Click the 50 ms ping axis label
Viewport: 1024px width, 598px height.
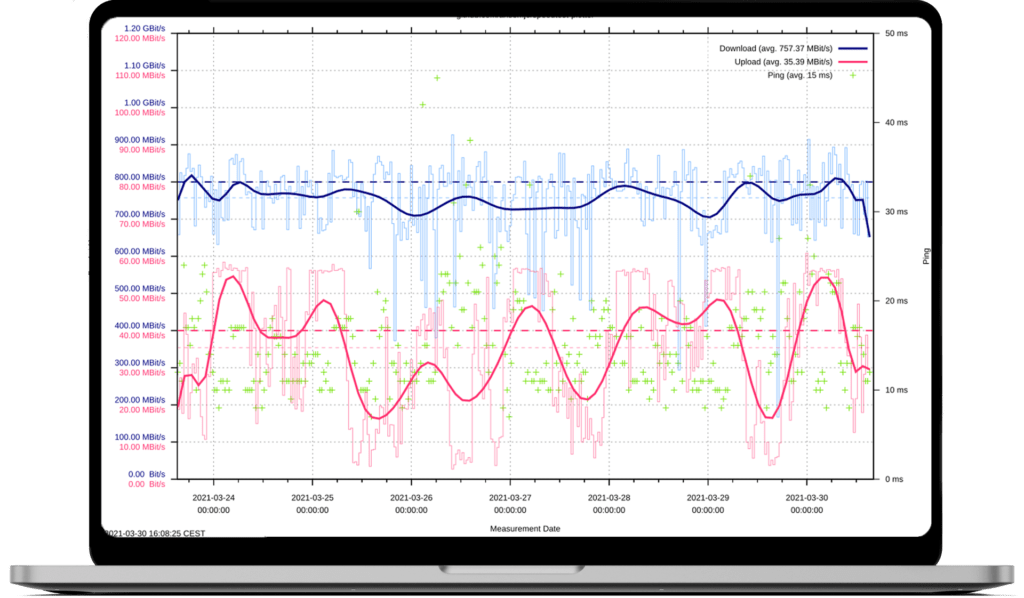[895, 33]
